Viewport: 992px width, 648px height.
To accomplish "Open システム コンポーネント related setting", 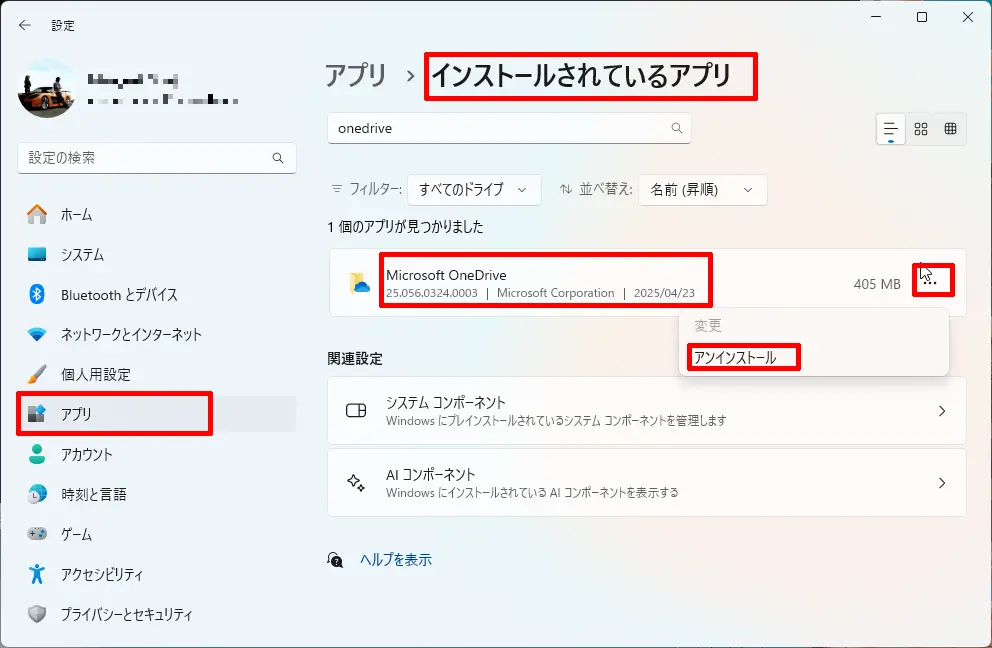I will [x=647, y=411].
